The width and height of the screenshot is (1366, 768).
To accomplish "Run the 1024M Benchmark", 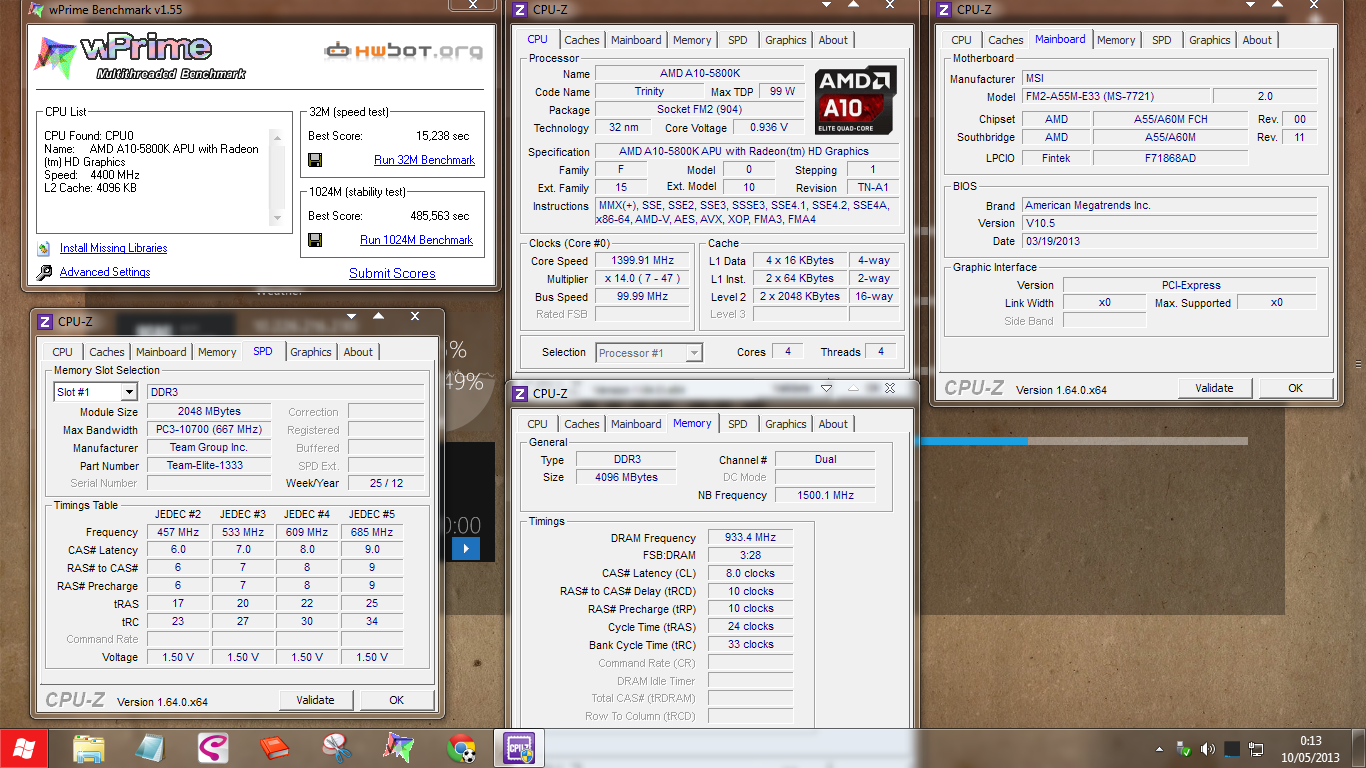I will pyautogui.click(x=416, y=240).
